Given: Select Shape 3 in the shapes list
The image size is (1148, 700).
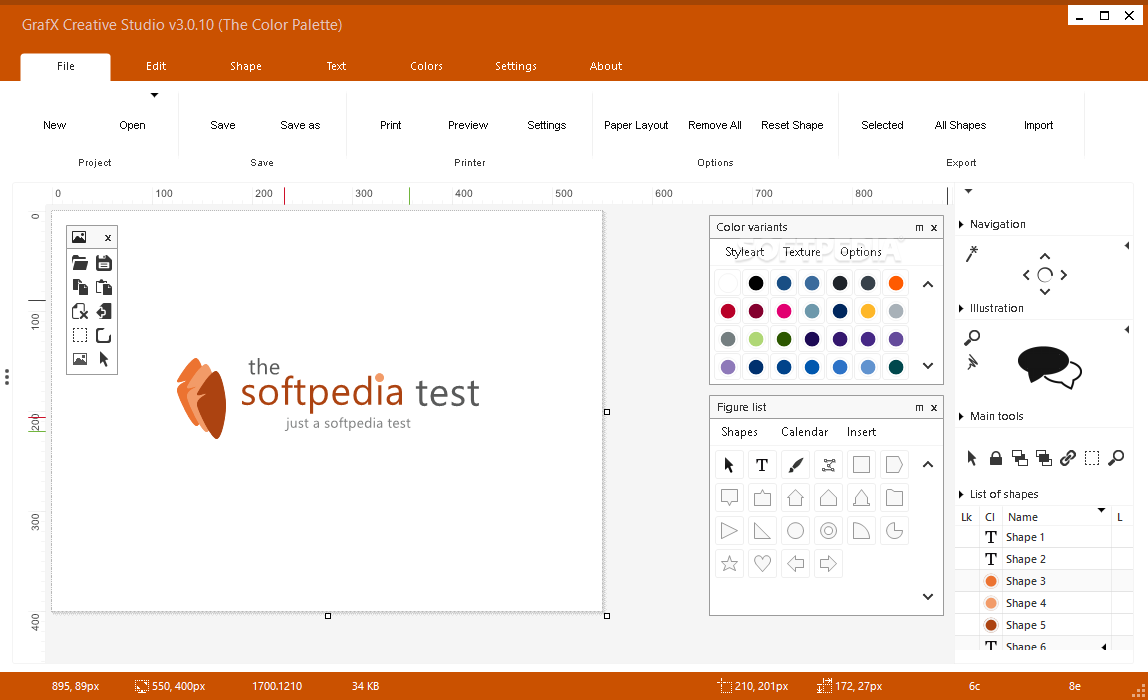Looking at the screenshot, I should coord(1043,581).
